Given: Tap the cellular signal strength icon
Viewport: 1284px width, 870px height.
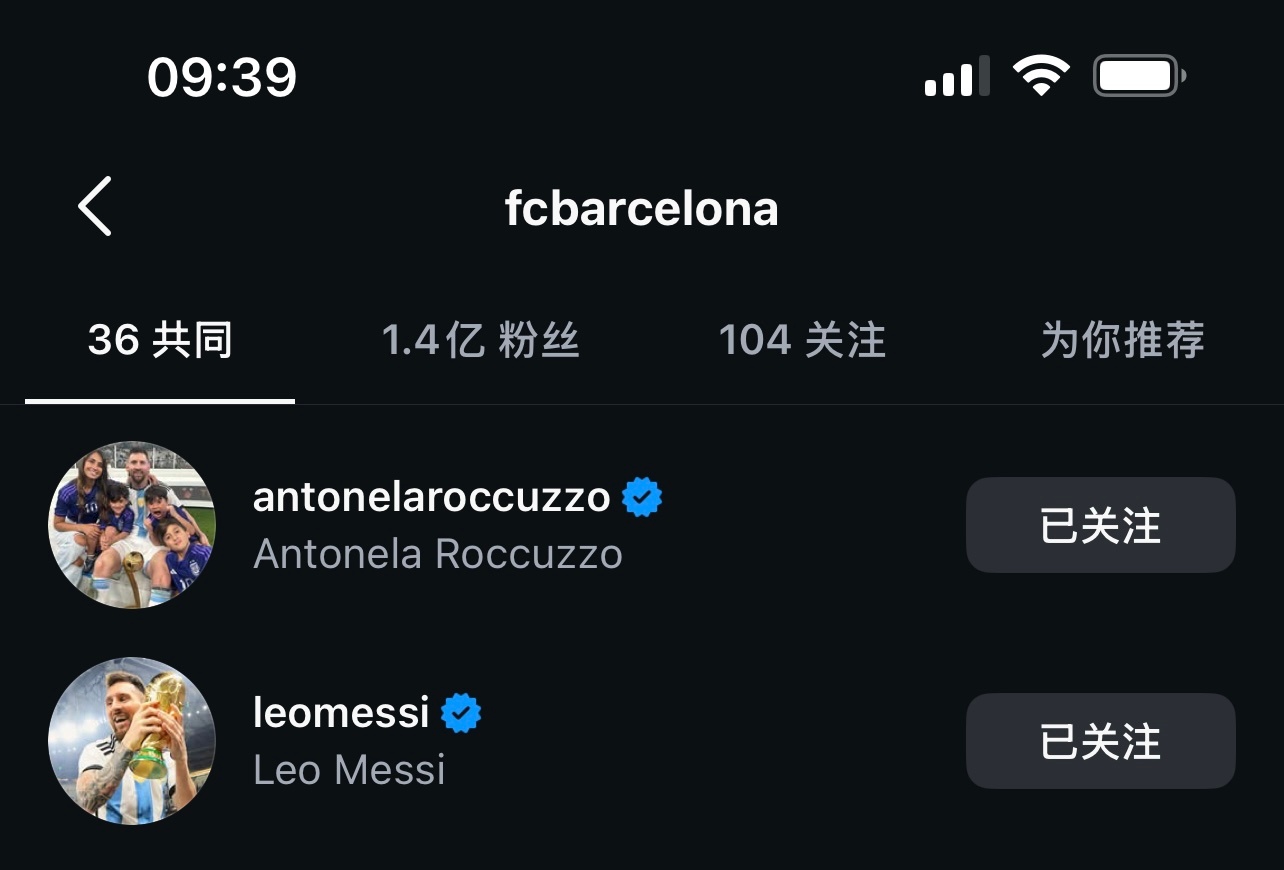Looking at the screenshot, I should [957, 77].
